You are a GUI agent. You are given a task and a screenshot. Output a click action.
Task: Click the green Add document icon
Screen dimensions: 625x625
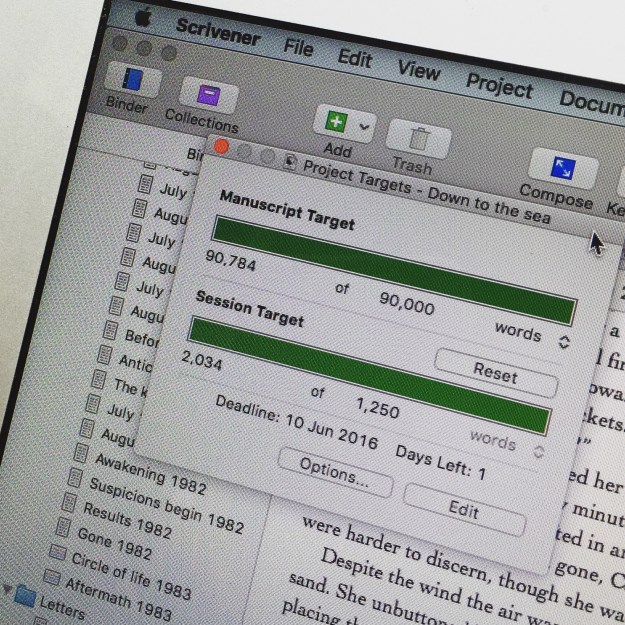334,122
